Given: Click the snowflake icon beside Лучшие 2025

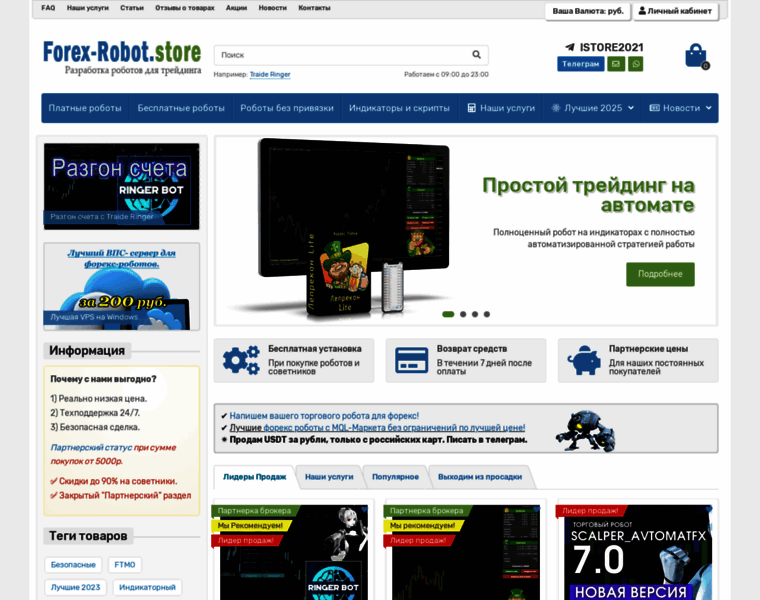Looking at the screenshot, I should pyautogui.click(x=556, y=108).
